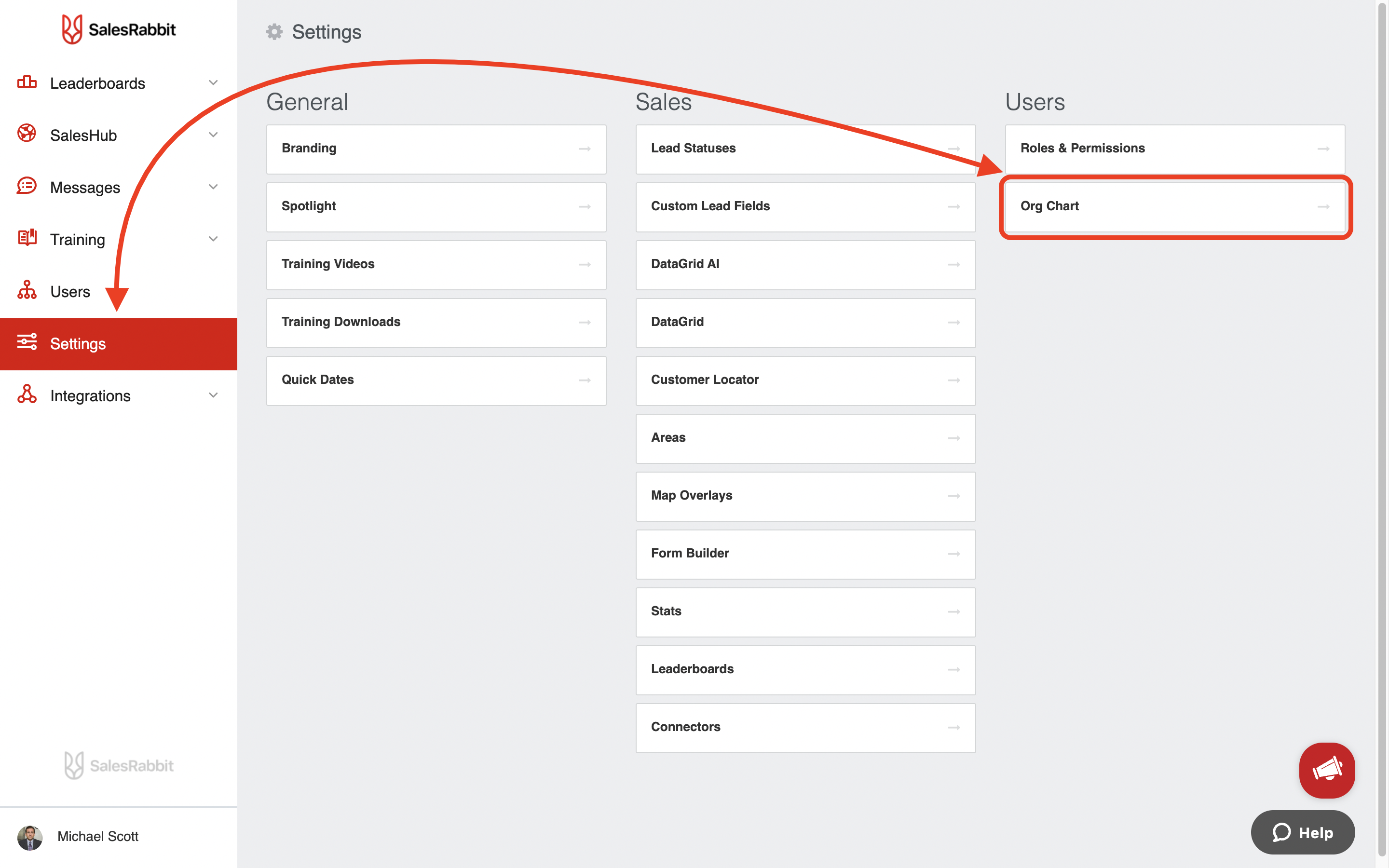Expand the SalesHub sidebar chevron
The image size is (1389, 868).
tap(213, 135)
